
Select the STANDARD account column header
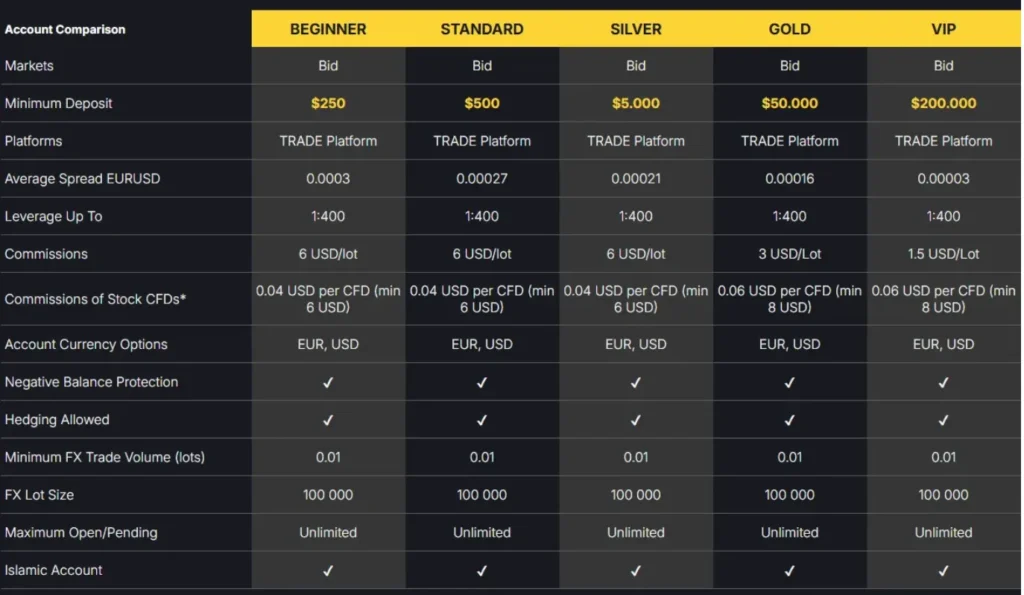pos(482,29)
